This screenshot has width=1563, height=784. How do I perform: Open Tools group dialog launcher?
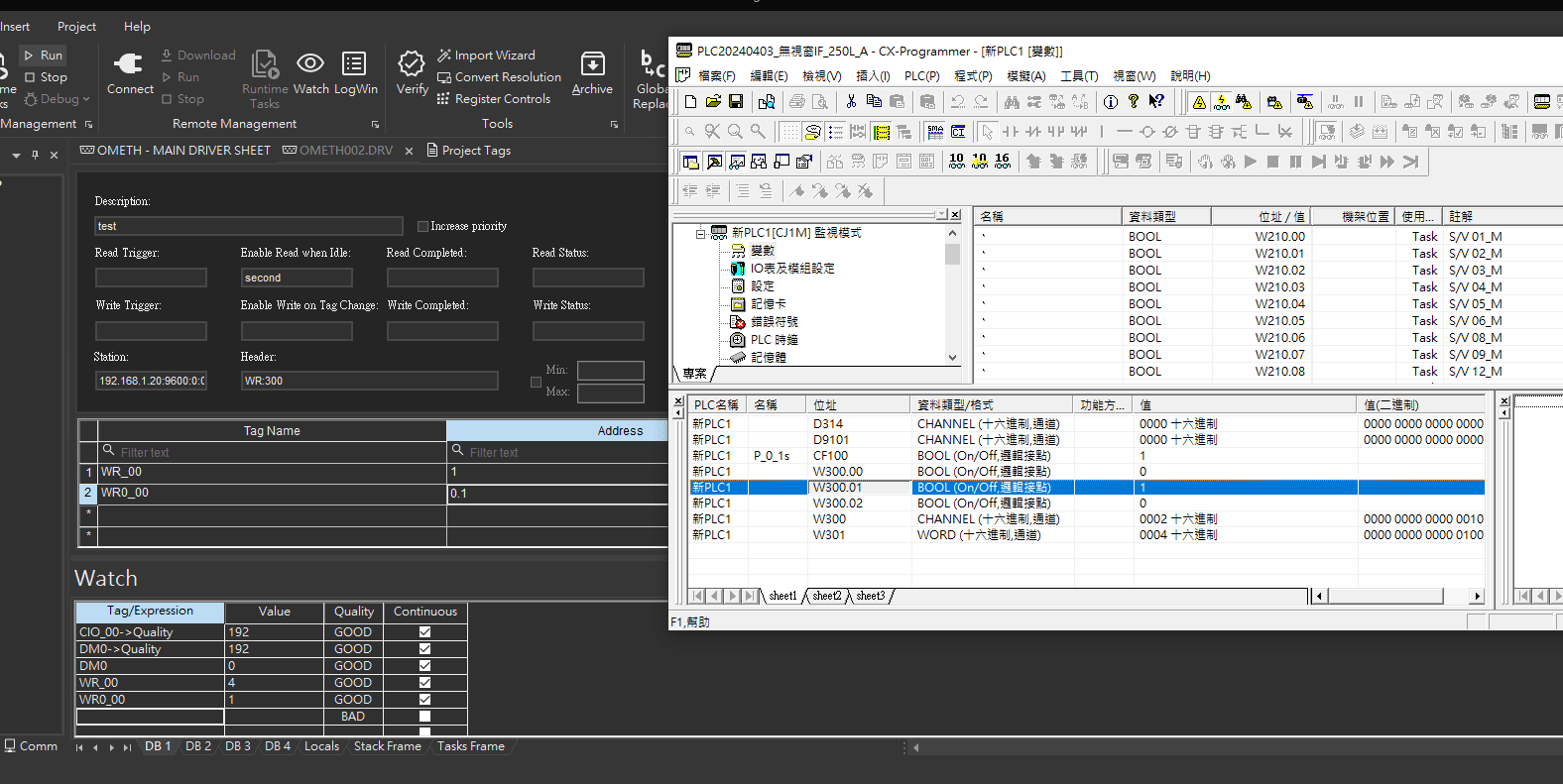point(614,125)
